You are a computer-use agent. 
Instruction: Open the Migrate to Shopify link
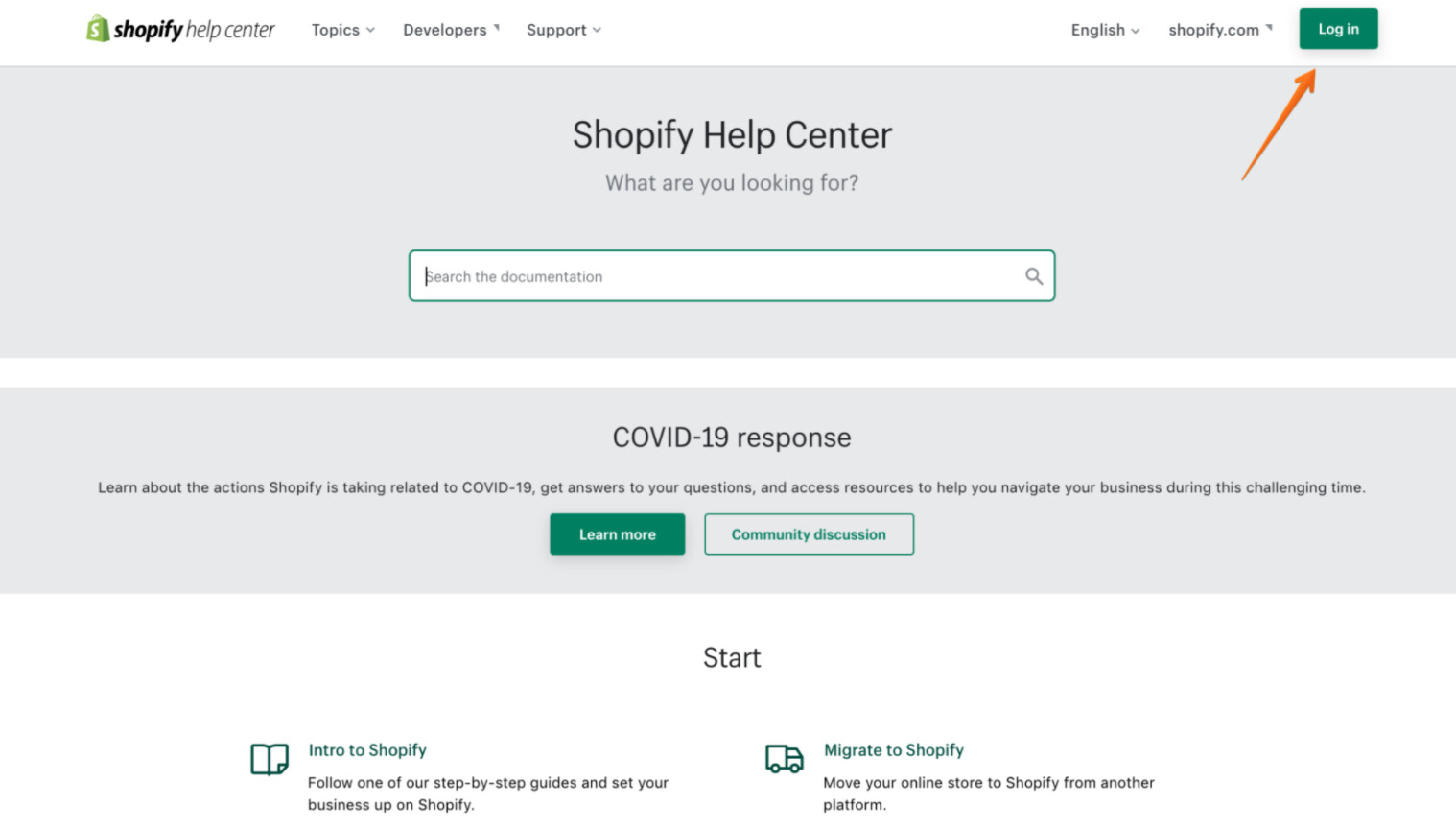tap(894, 750)
